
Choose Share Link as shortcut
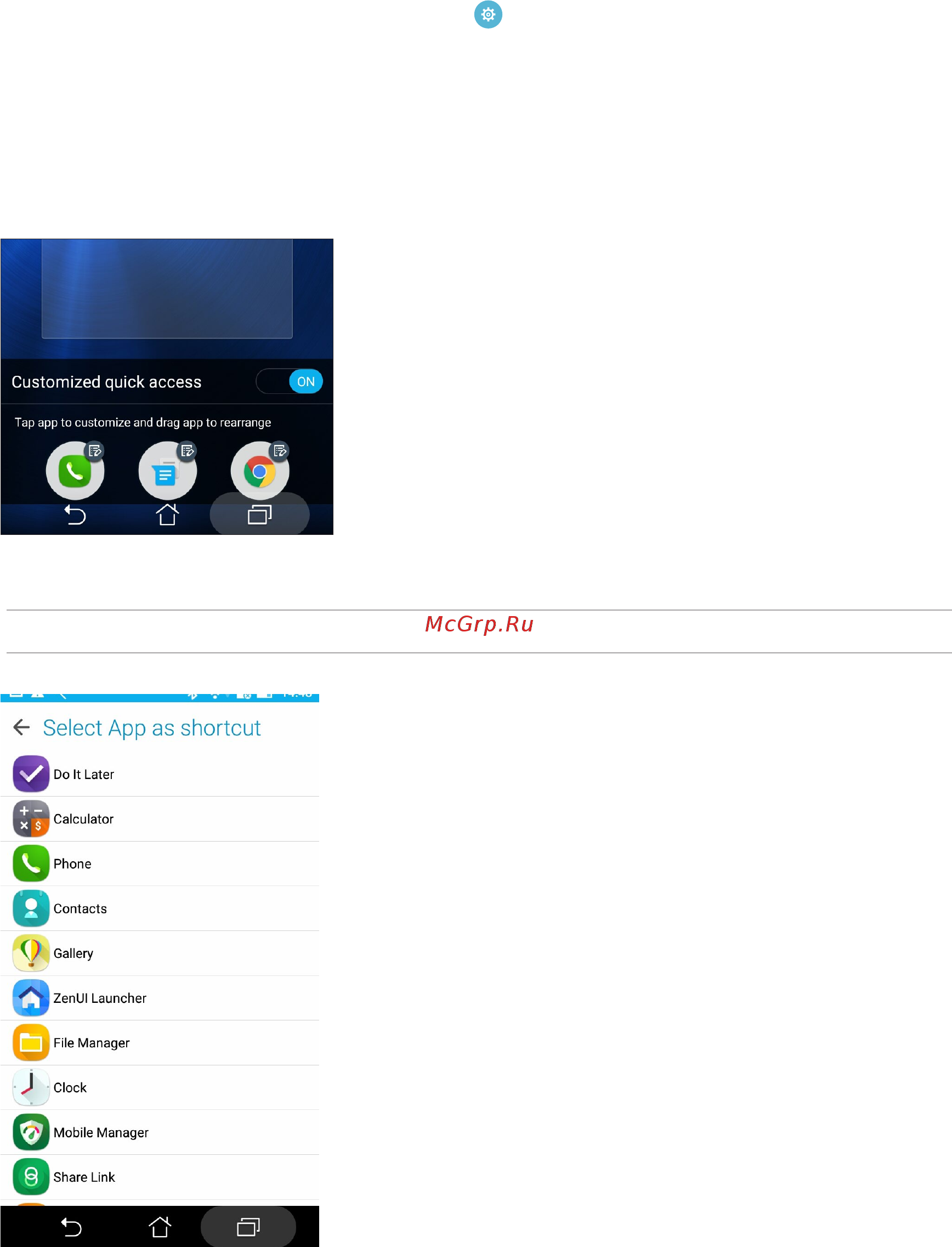click(x=160, y=1177)
